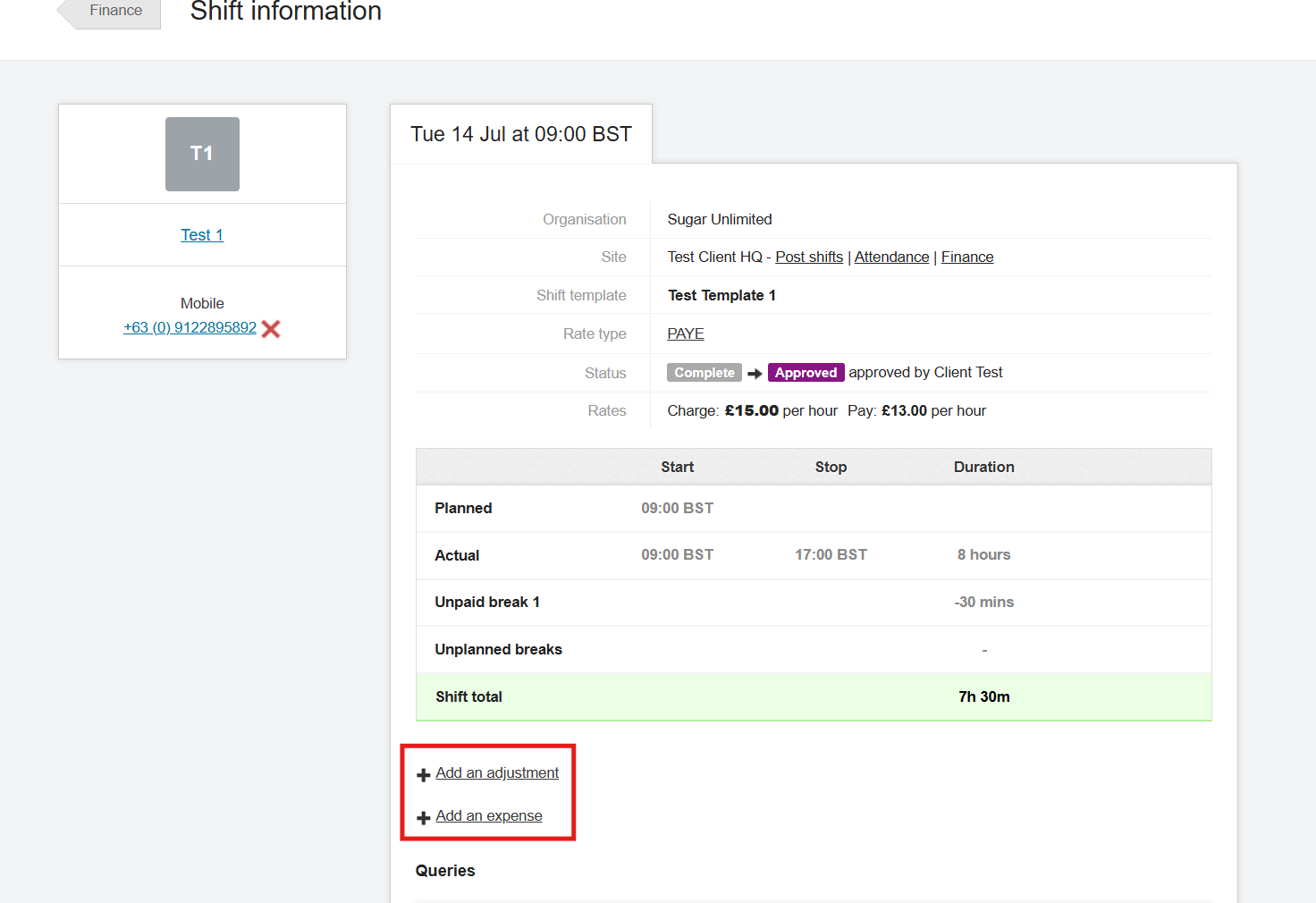Click the approved by Client Test text

[925, 372]
